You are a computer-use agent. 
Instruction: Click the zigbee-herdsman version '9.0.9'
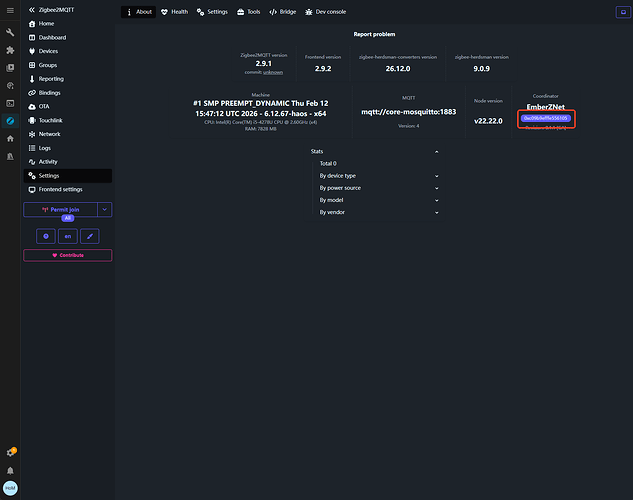click(482, 69)
